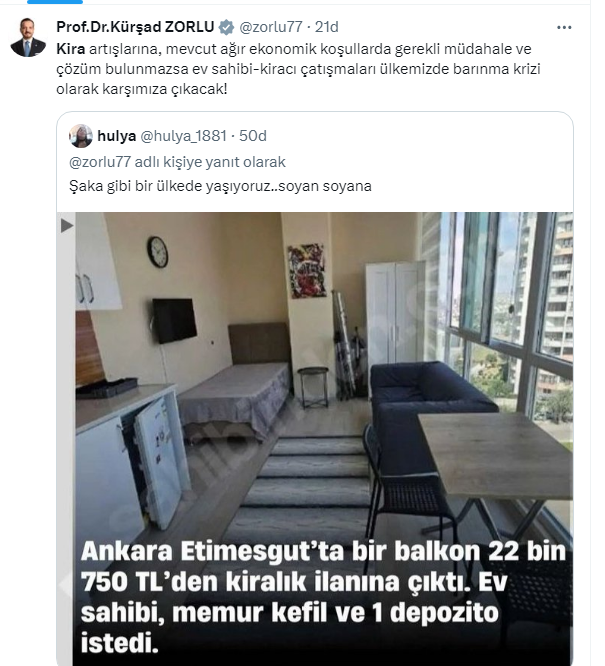Open hulya's small profile picture
The image size is (605, 666).
[x=81, y=136]
